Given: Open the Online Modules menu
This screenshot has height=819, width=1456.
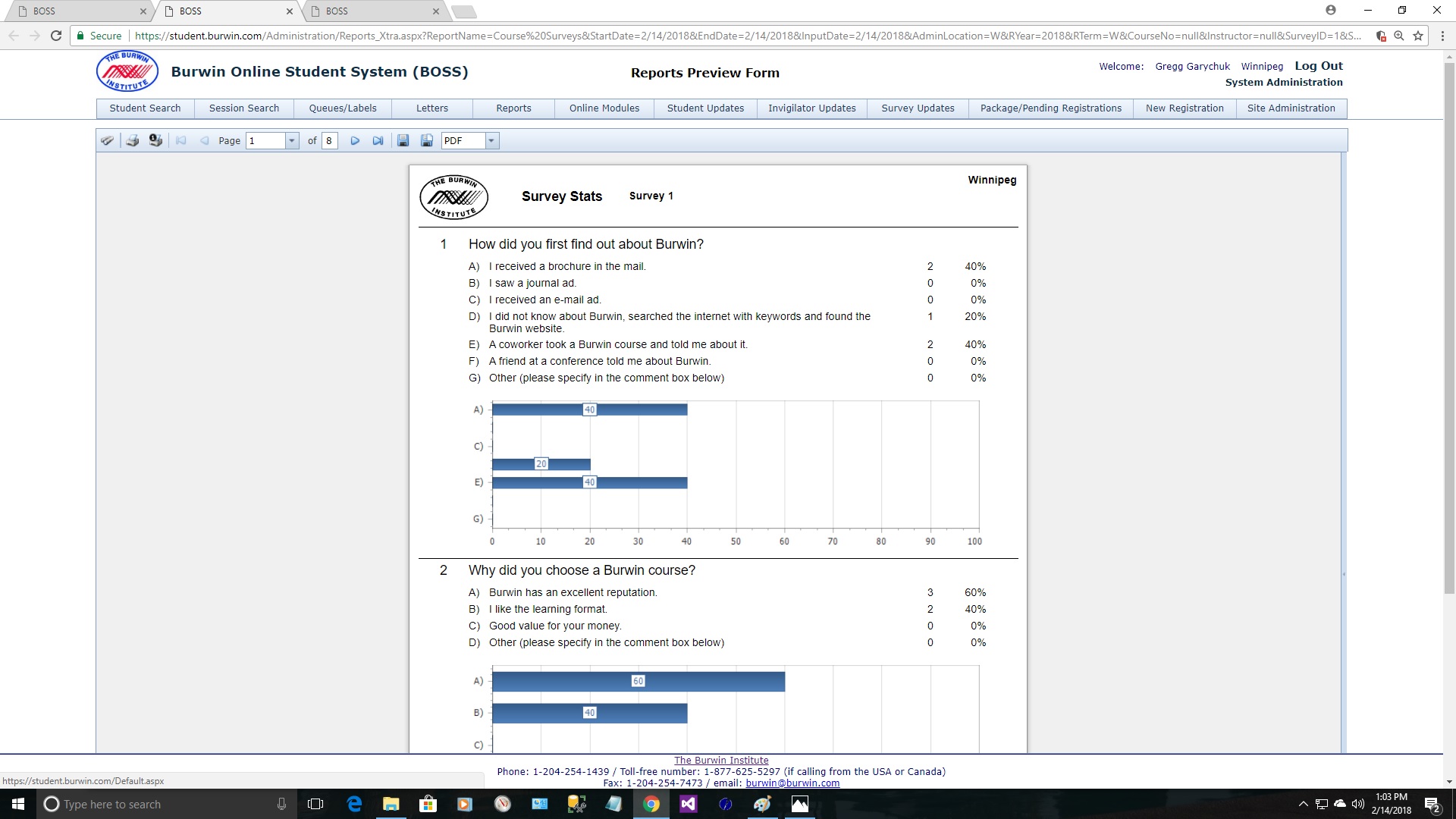Looking at the screenshot, I should 604,108.
